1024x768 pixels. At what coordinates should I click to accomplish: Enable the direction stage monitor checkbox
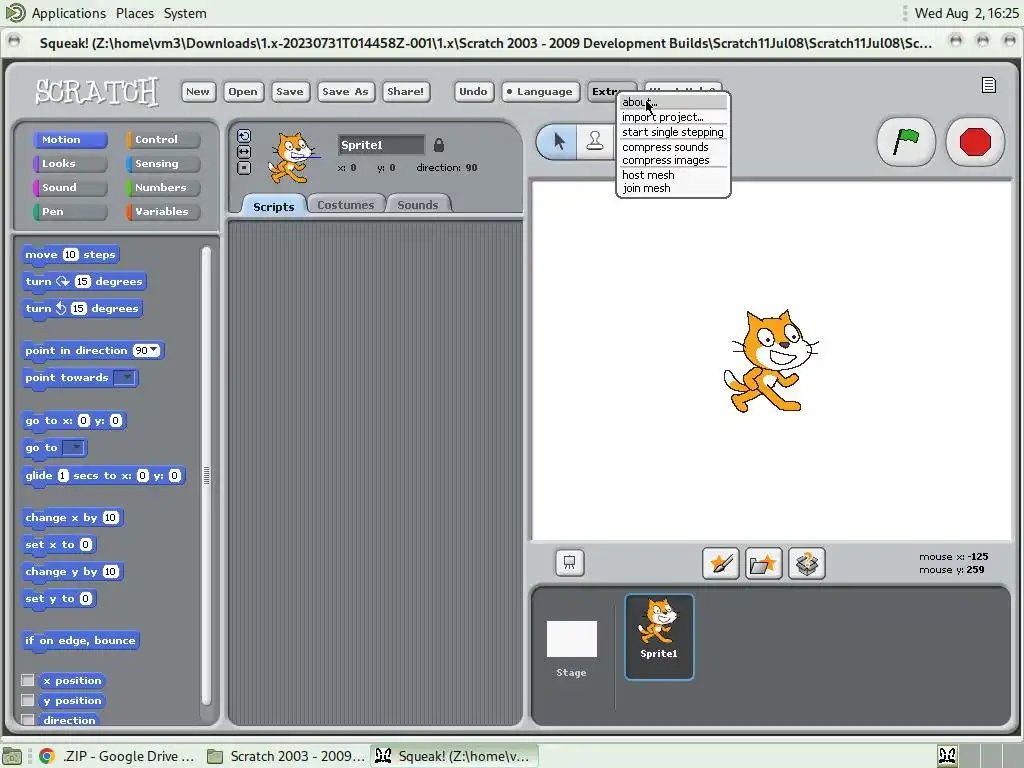click(27, 720)
